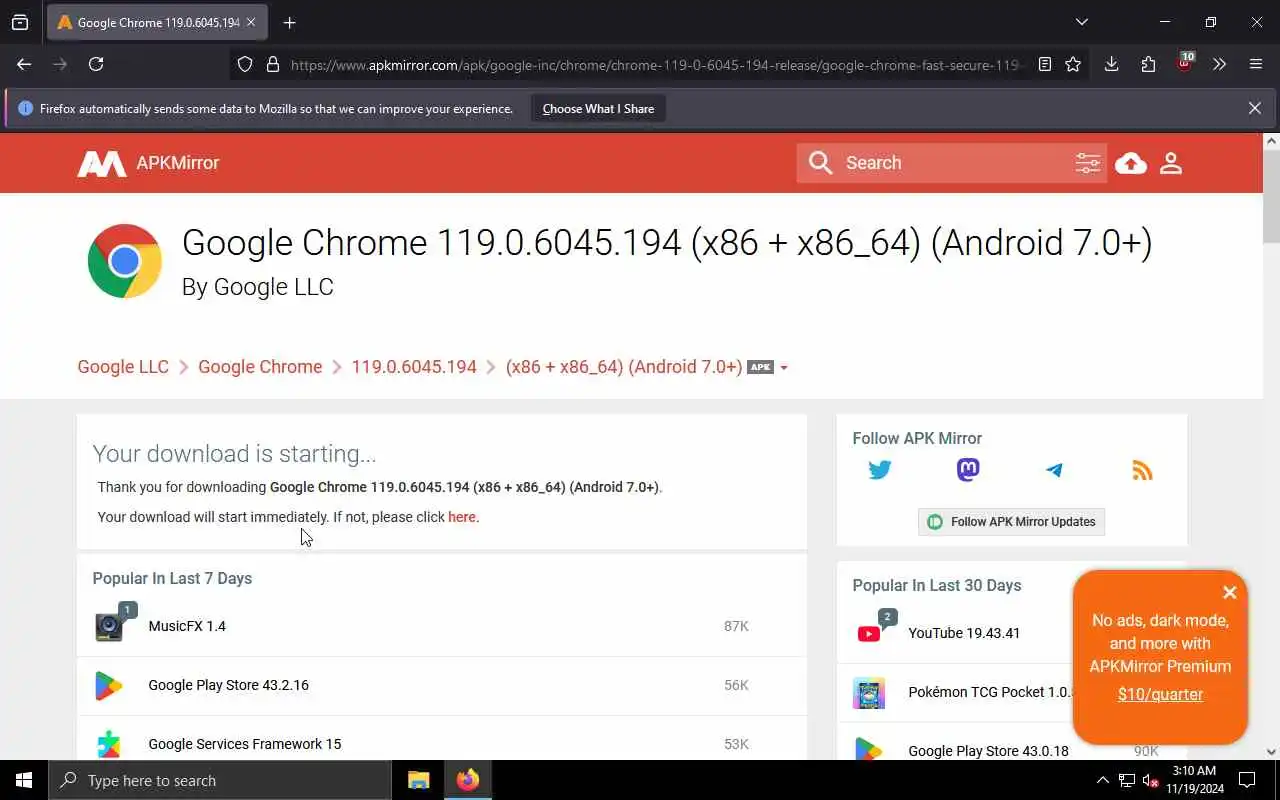Show more toolbar tools chevron
1280x800 pixels.
[x=1219, y=64]
